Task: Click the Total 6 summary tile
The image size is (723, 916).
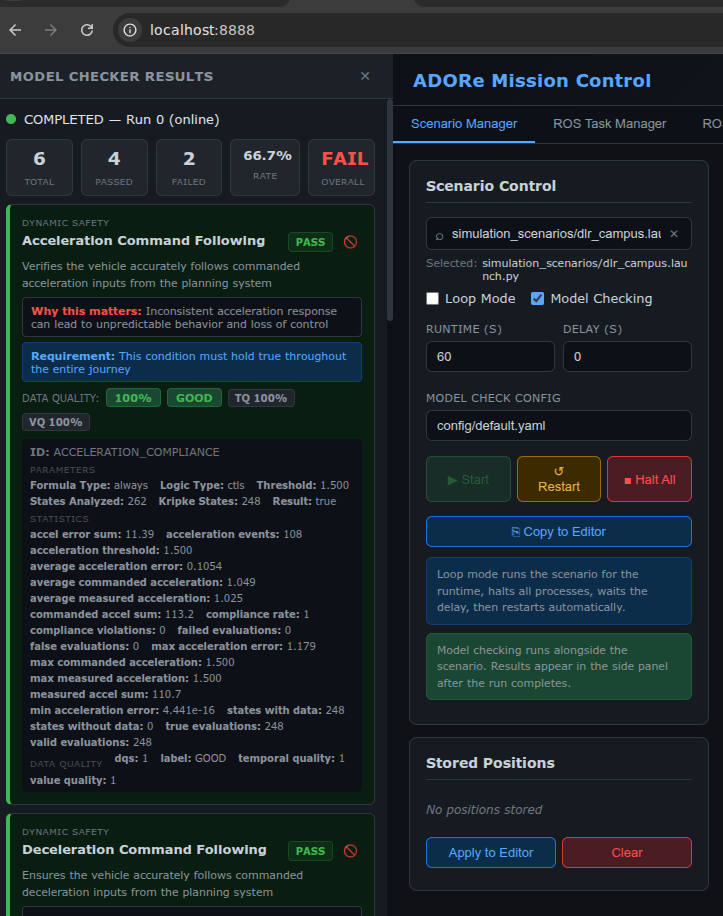Action: [x=40, y=168]
